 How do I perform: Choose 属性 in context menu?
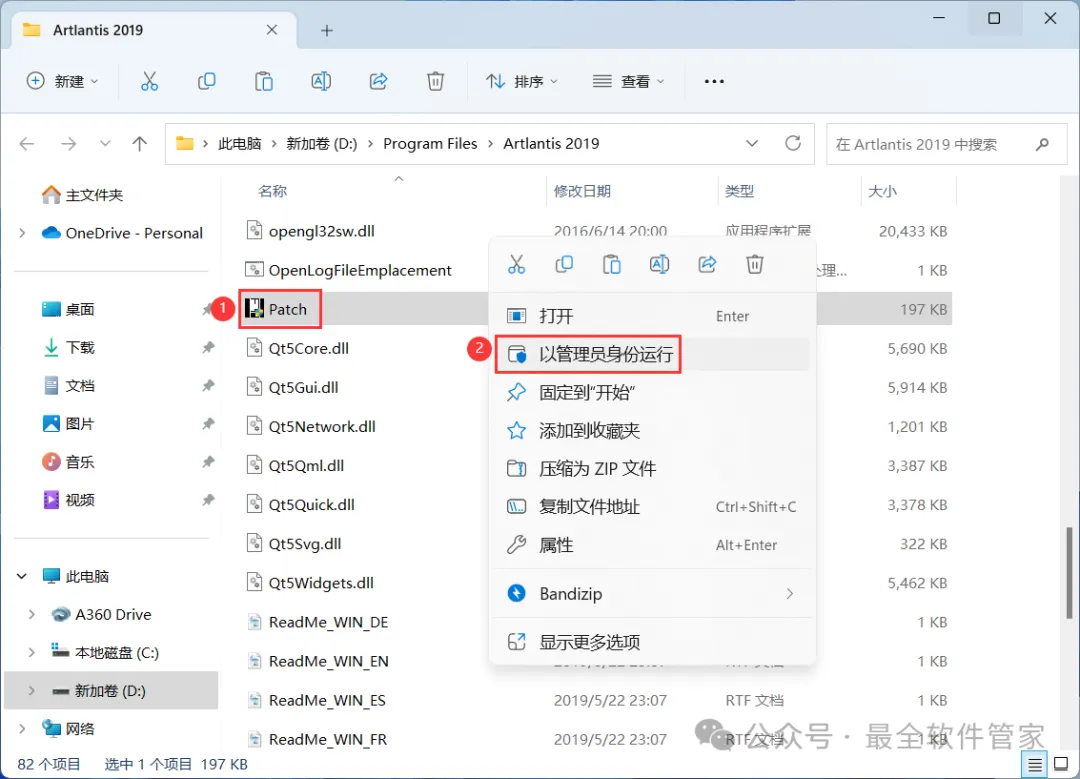point(652,545)
